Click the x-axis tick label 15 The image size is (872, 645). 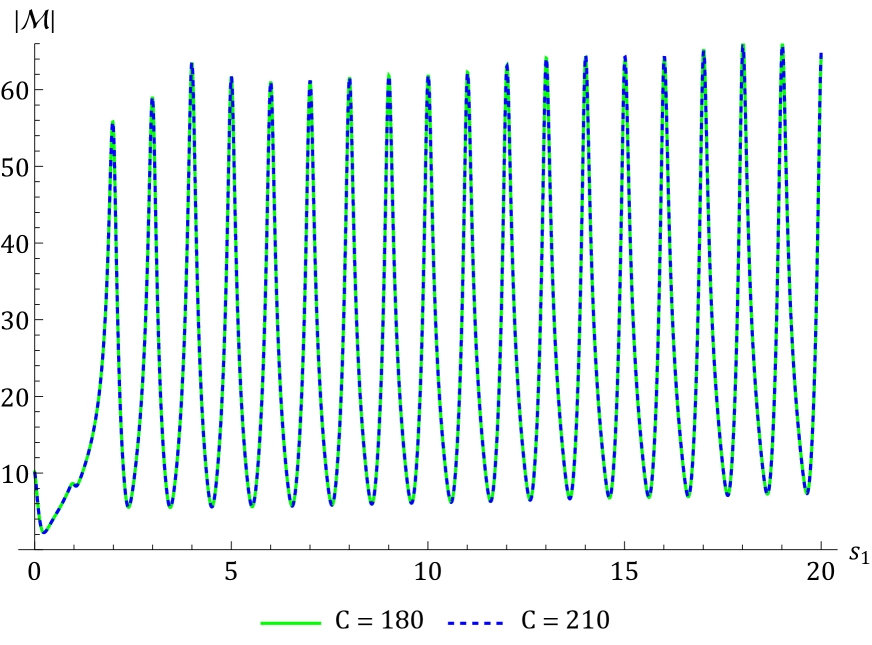[x=625, y=572]
